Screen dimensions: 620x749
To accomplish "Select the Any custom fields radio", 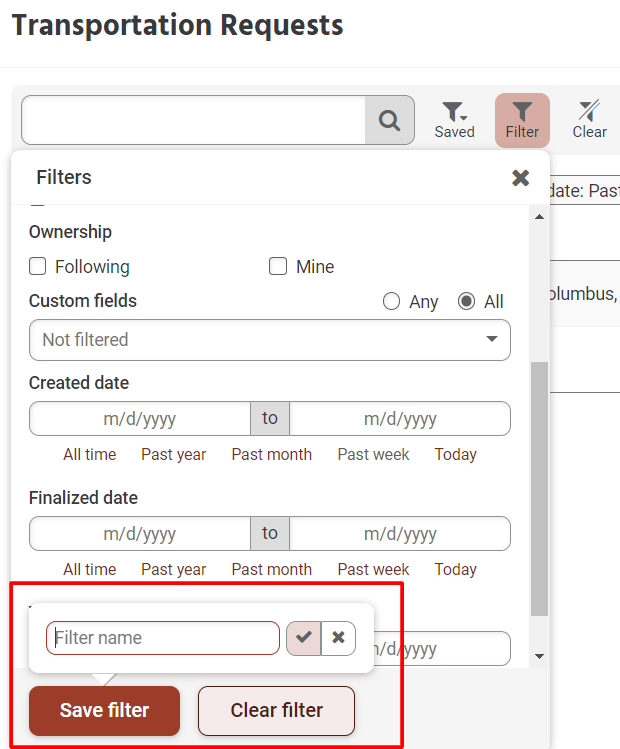I will [x=392, y=302].
